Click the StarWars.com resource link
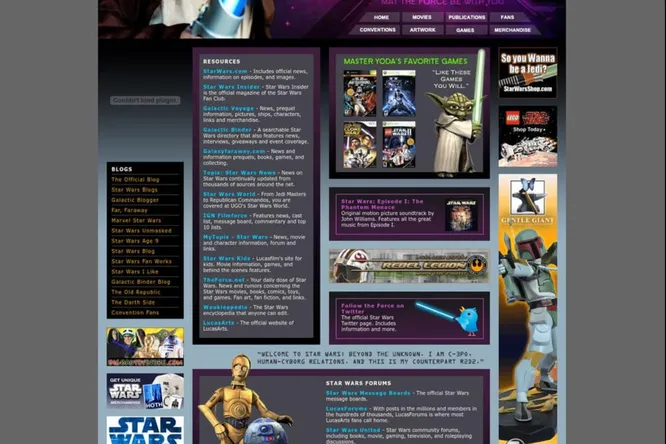Screen dimensions: 666x444 pyautogui.click(x=225, y=71)
